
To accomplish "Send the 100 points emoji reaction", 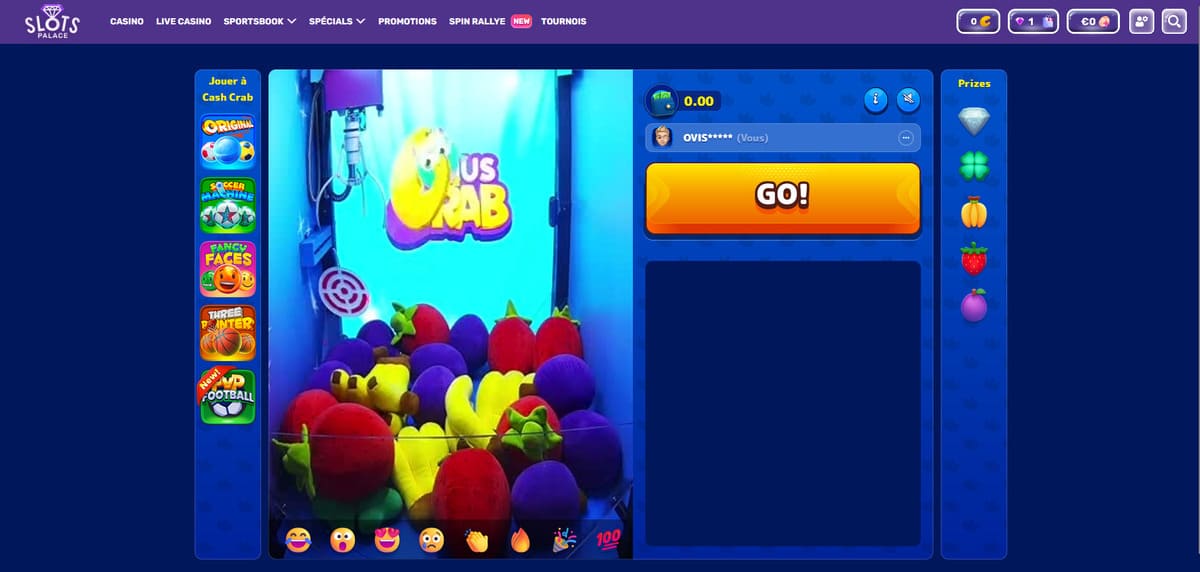I will [x=608, y=540].
